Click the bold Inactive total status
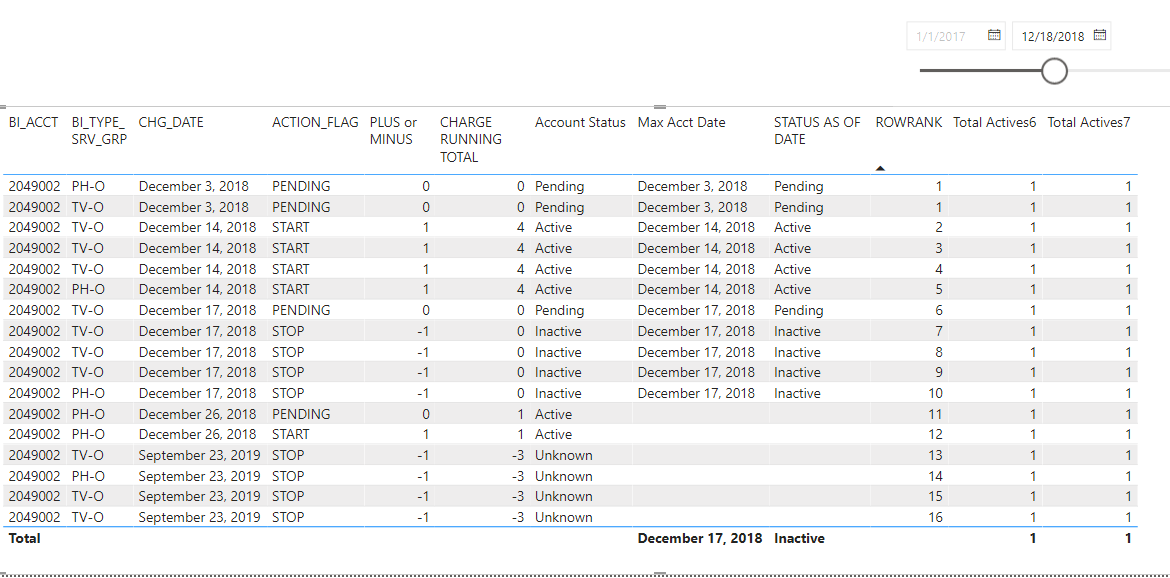This screenshot has width=1170, height=578. (799, 538)
